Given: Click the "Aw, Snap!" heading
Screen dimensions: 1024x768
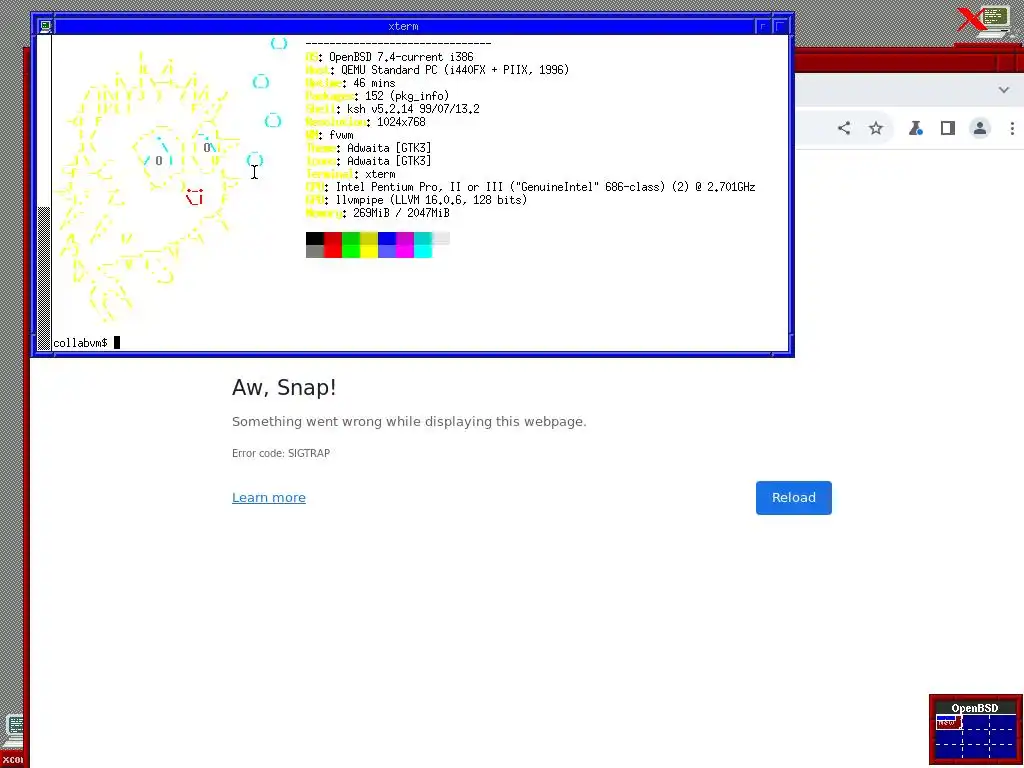Looking at the screenshot, I should (284, 387).
